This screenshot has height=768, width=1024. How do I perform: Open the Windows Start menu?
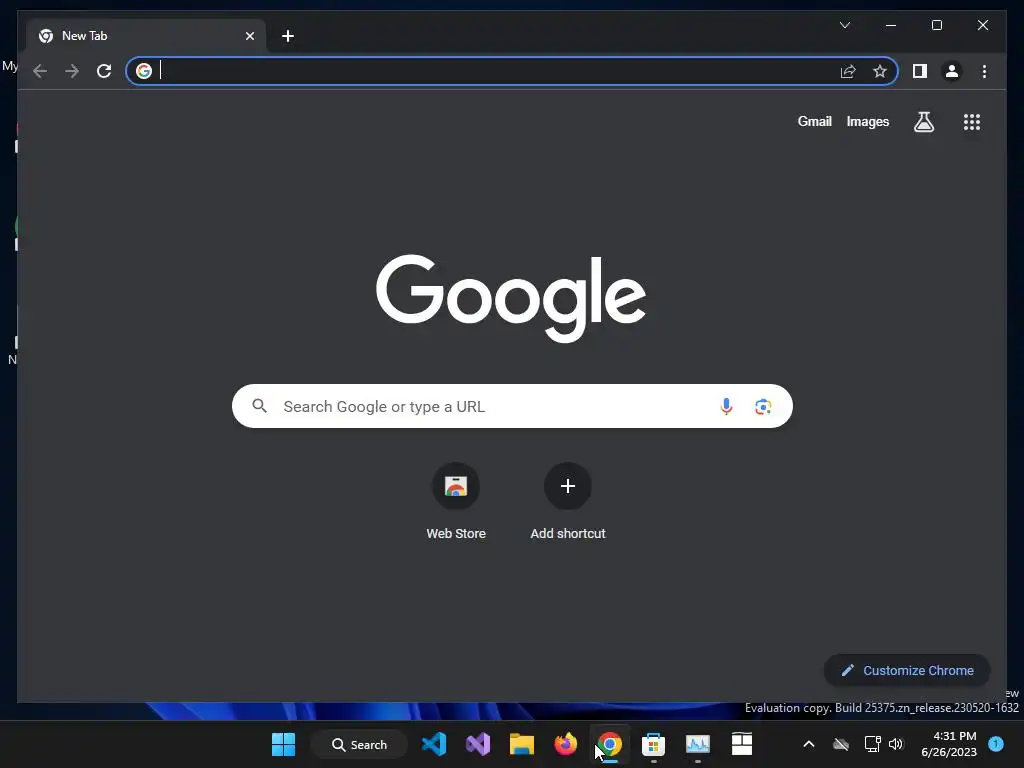coord(283,744)
